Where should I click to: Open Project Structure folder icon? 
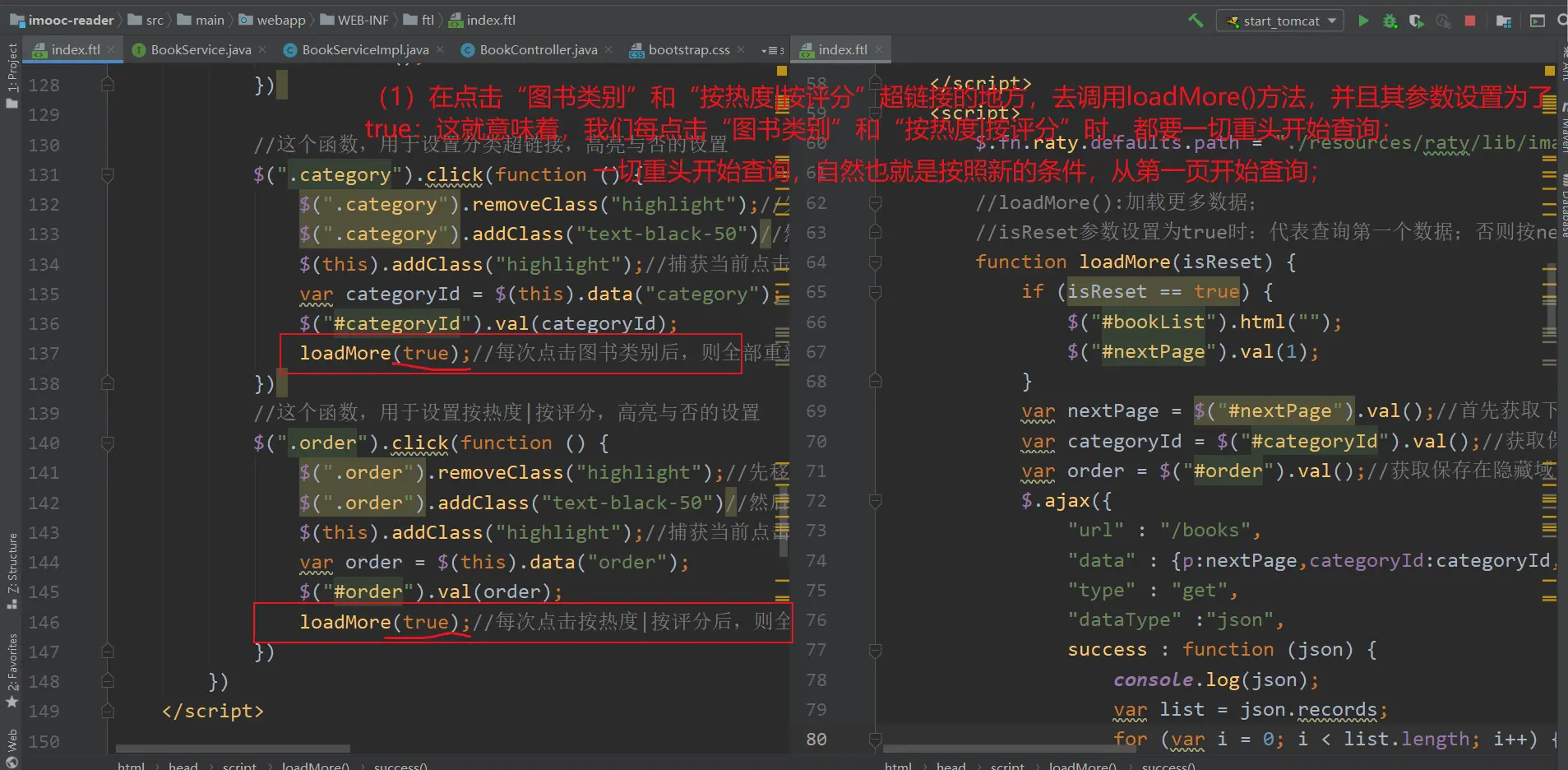[1504, 21]
